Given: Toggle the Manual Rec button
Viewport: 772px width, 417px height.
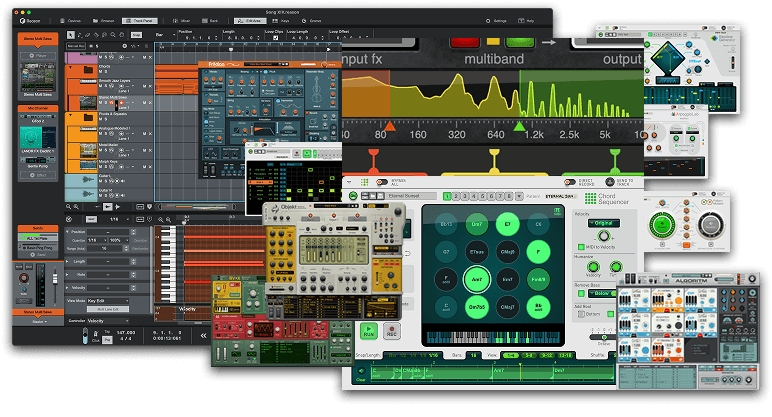Looking at the screenshot, I should [76, 46].
